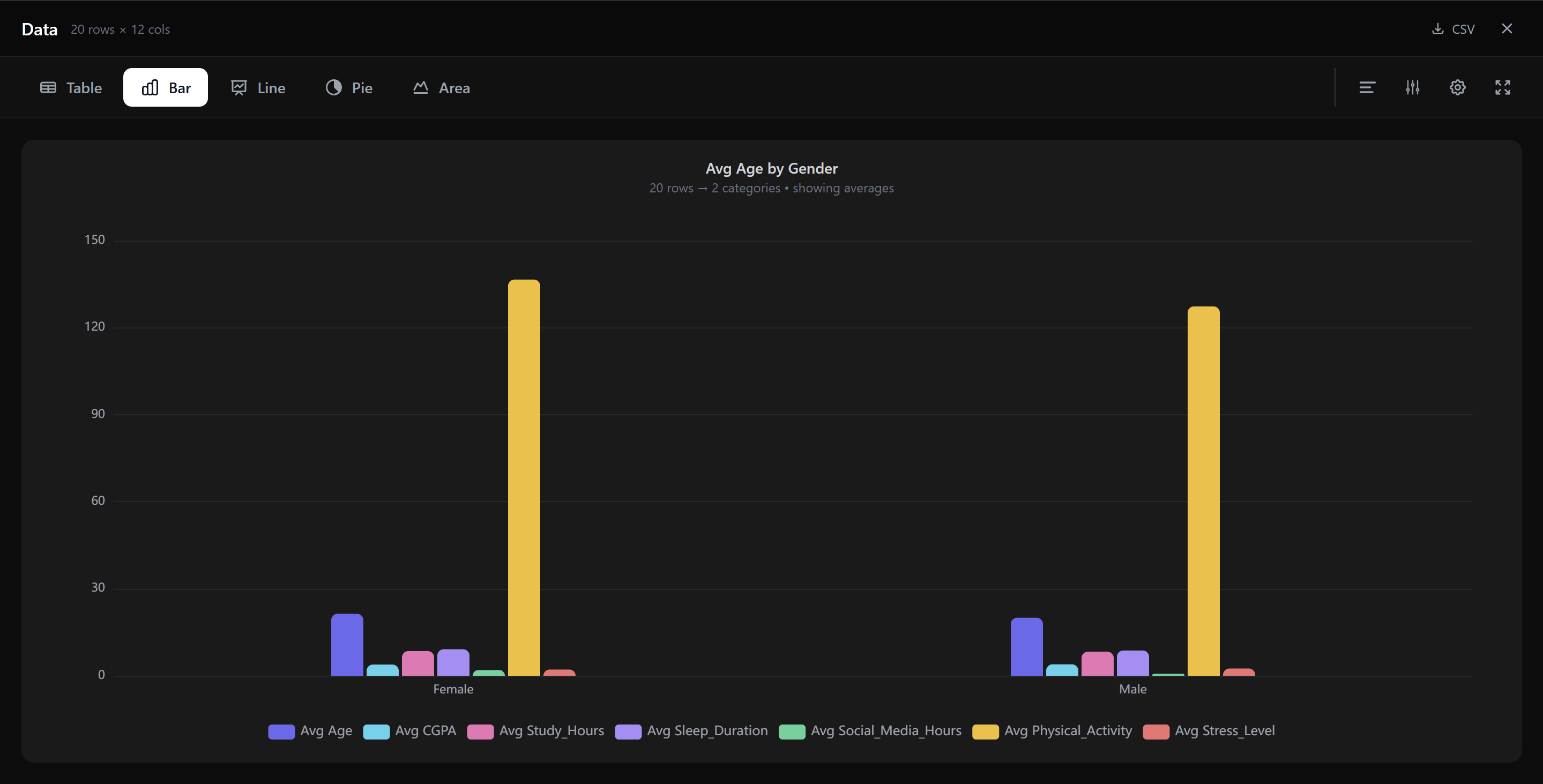Open the filters sliders icon
This screenshot has width=1543, height=784.
(x=1412, y=87)
